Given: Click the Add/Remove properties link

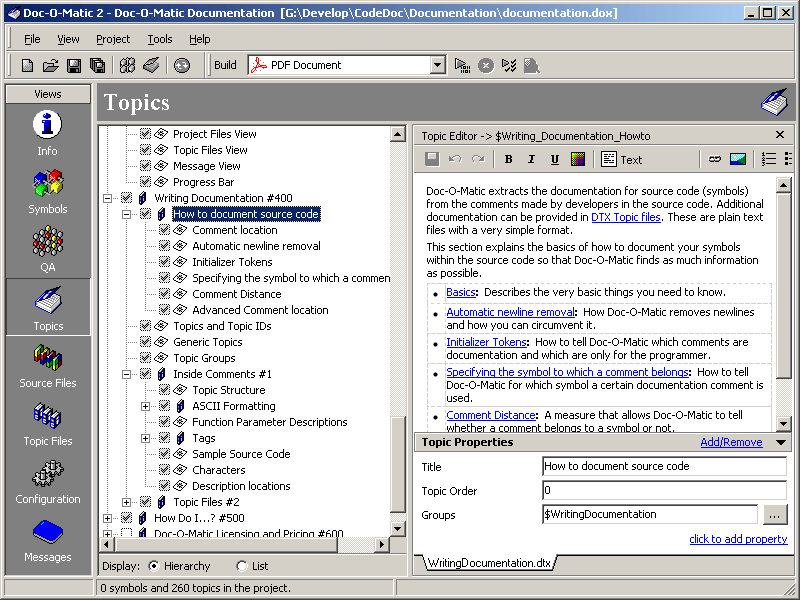Looking at the screenshot, I should point(730,442).
